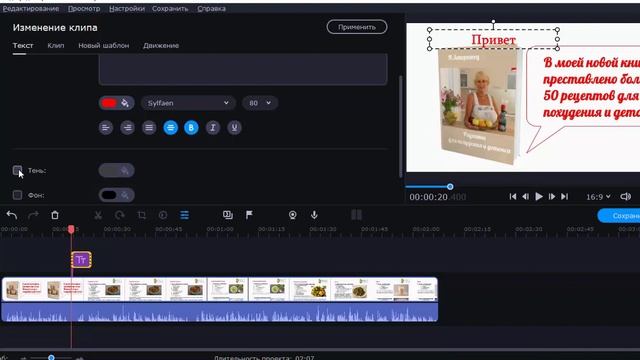Click the timeline zoom slider handle

coord(51,358)
